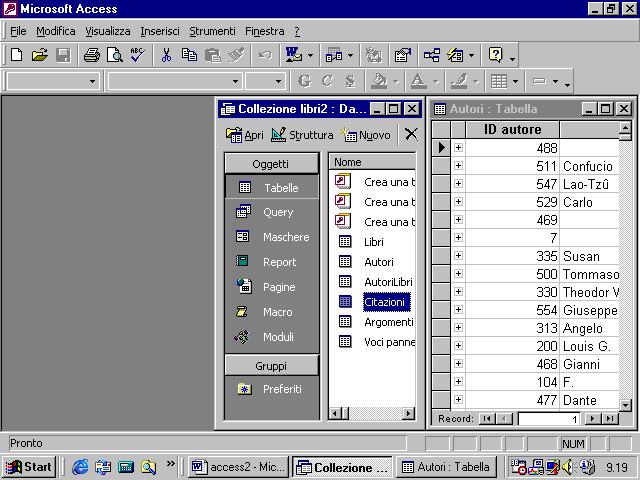Click the volume speaker tray icon
The image size is (640, 480).
click(568, 467)
